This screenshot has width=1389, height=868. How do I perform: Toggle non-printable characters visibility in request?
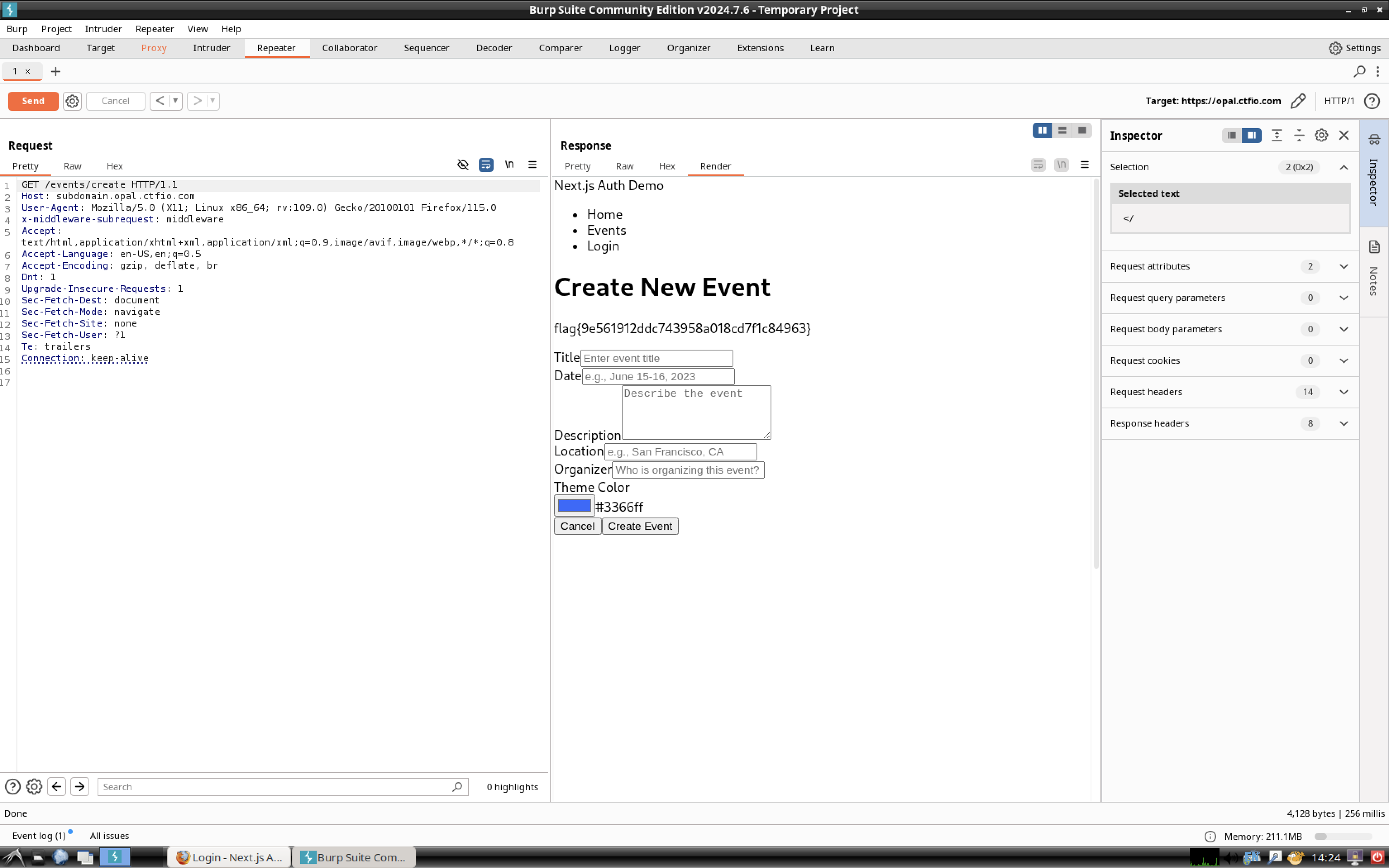[x=463, y=165]
